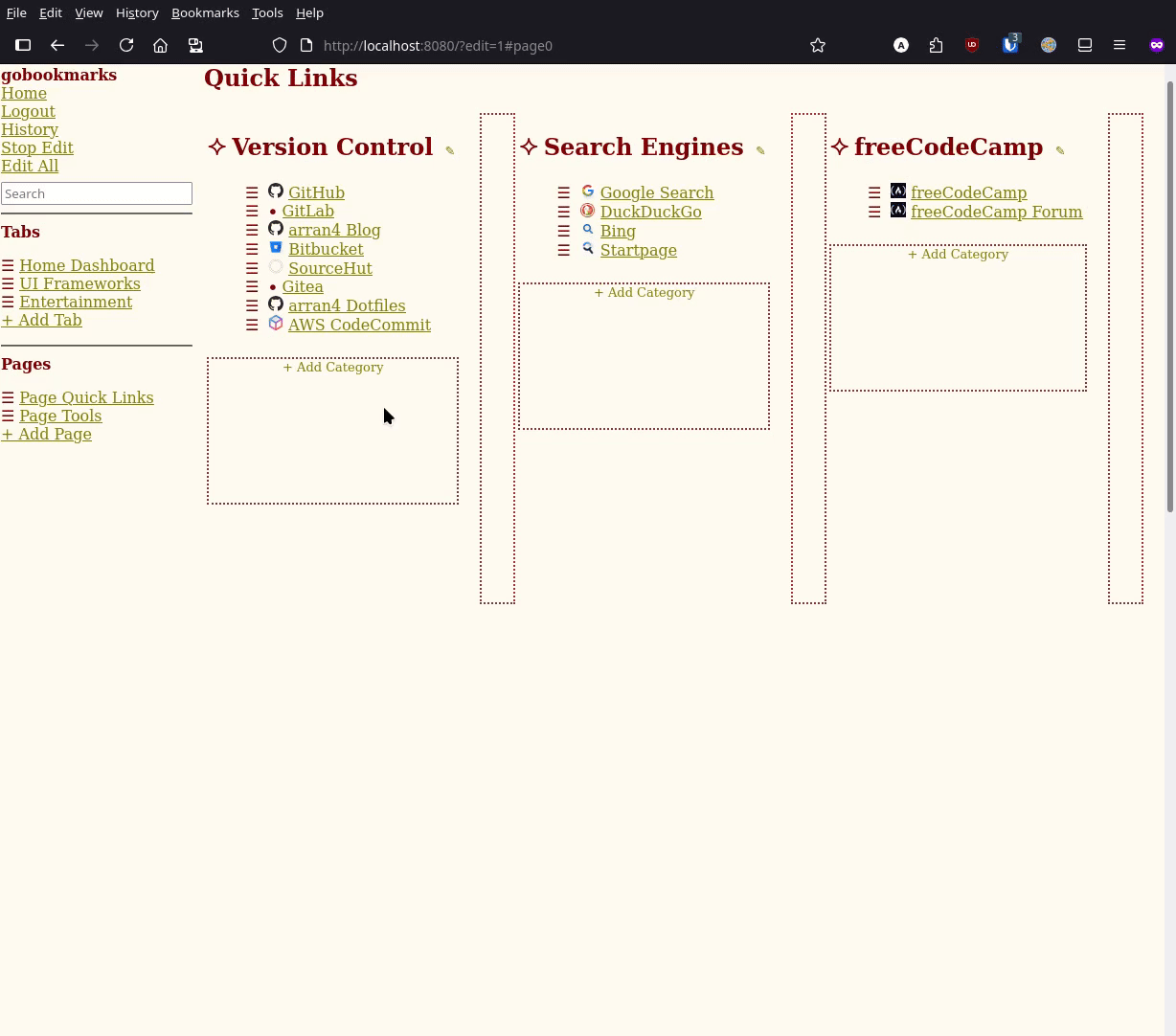
Task: Go back to the previous page
Action: coord(57,45)
